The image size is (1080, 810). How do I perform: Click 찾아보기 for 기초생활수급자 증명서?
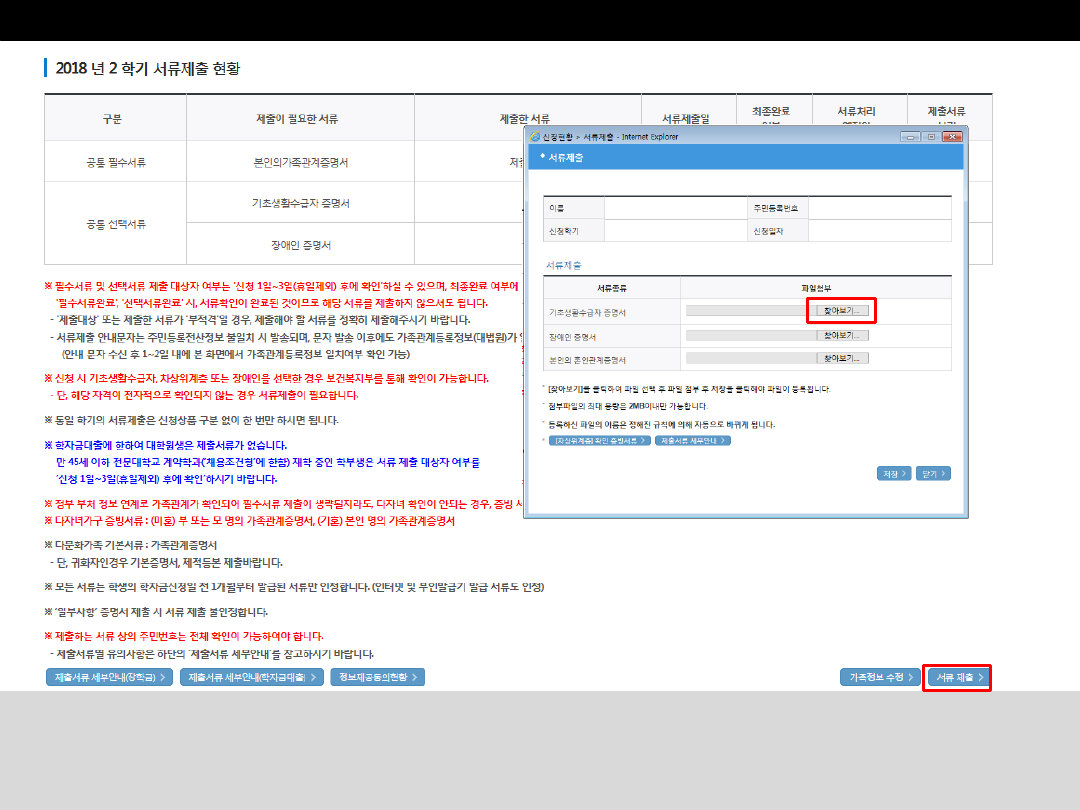point(842,311)
